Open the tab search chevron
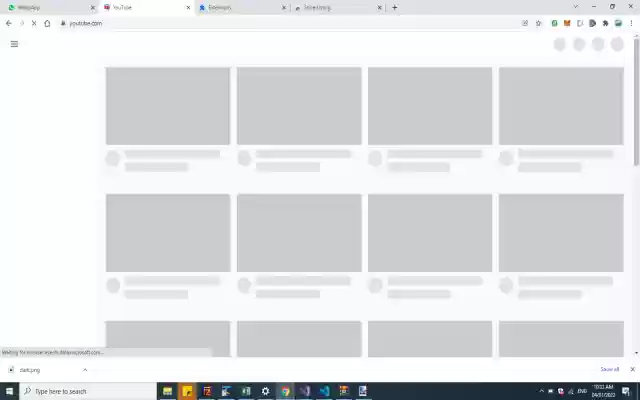The width and height of the screenshot is (640, 400). tap(576, 7)
